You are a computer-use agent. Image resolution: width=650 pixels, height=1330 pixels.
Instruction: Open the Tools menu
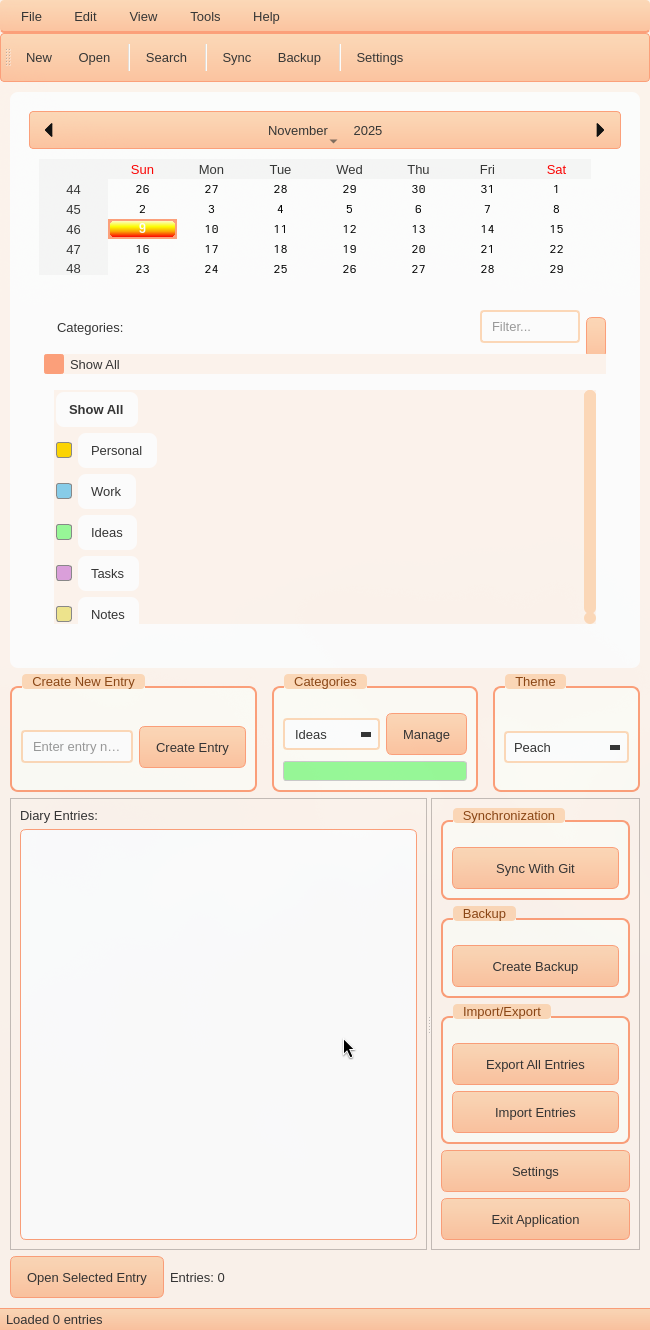tap(205, 16)
